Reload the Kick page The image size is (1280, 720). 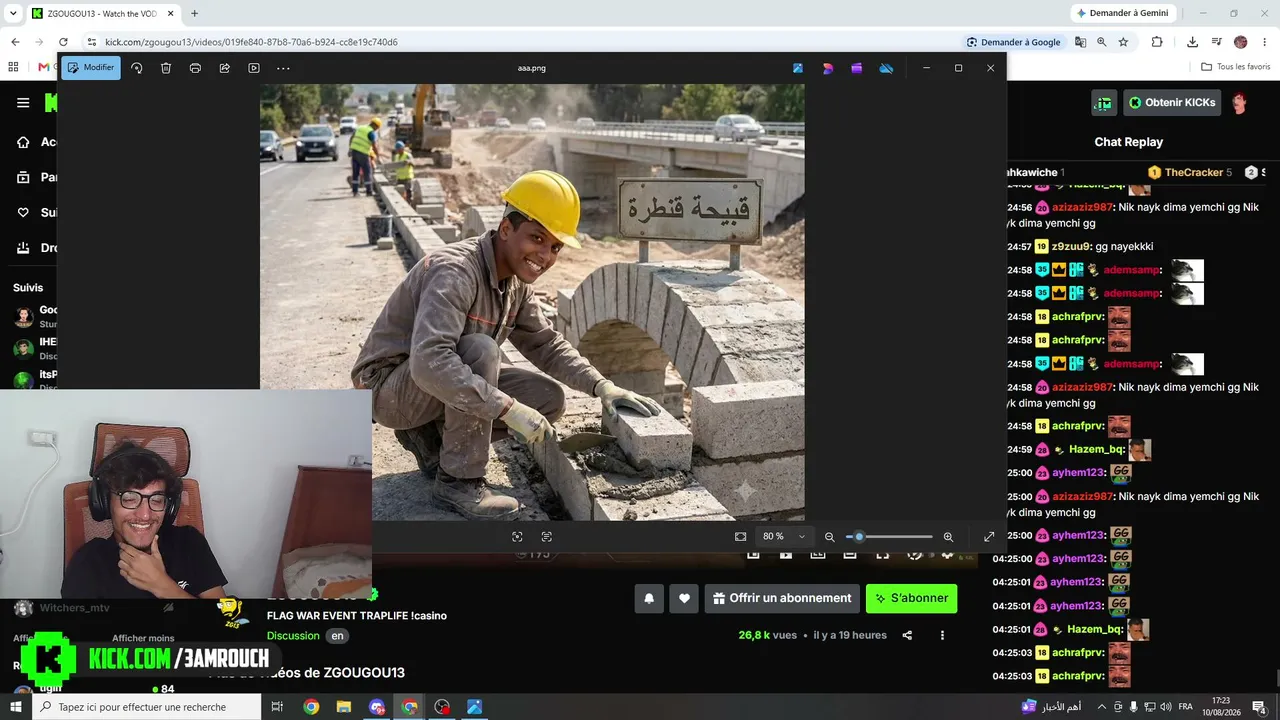[63, 42]
